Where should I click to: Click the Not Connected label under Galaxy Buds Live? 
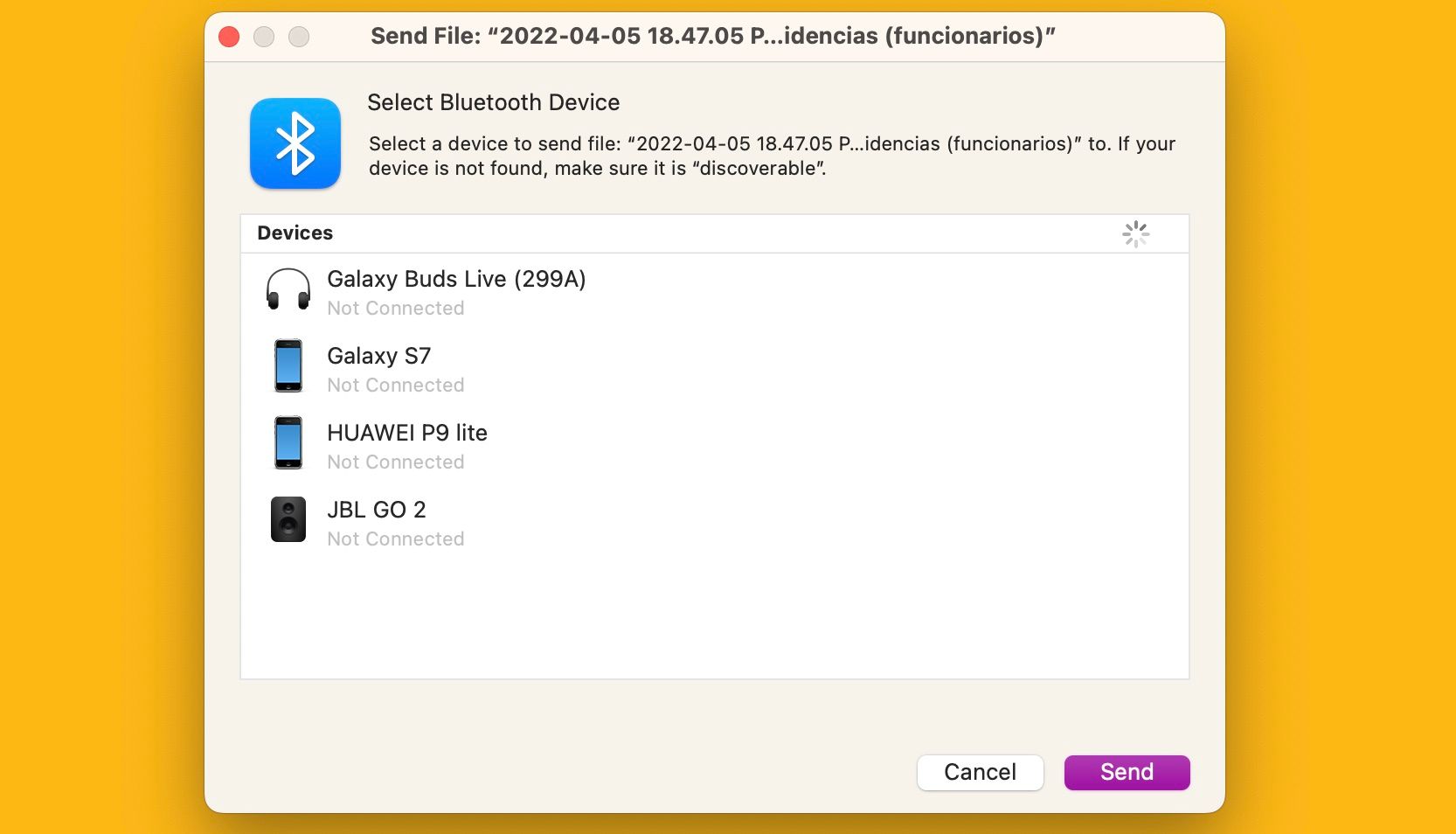[x=395, y=309]
